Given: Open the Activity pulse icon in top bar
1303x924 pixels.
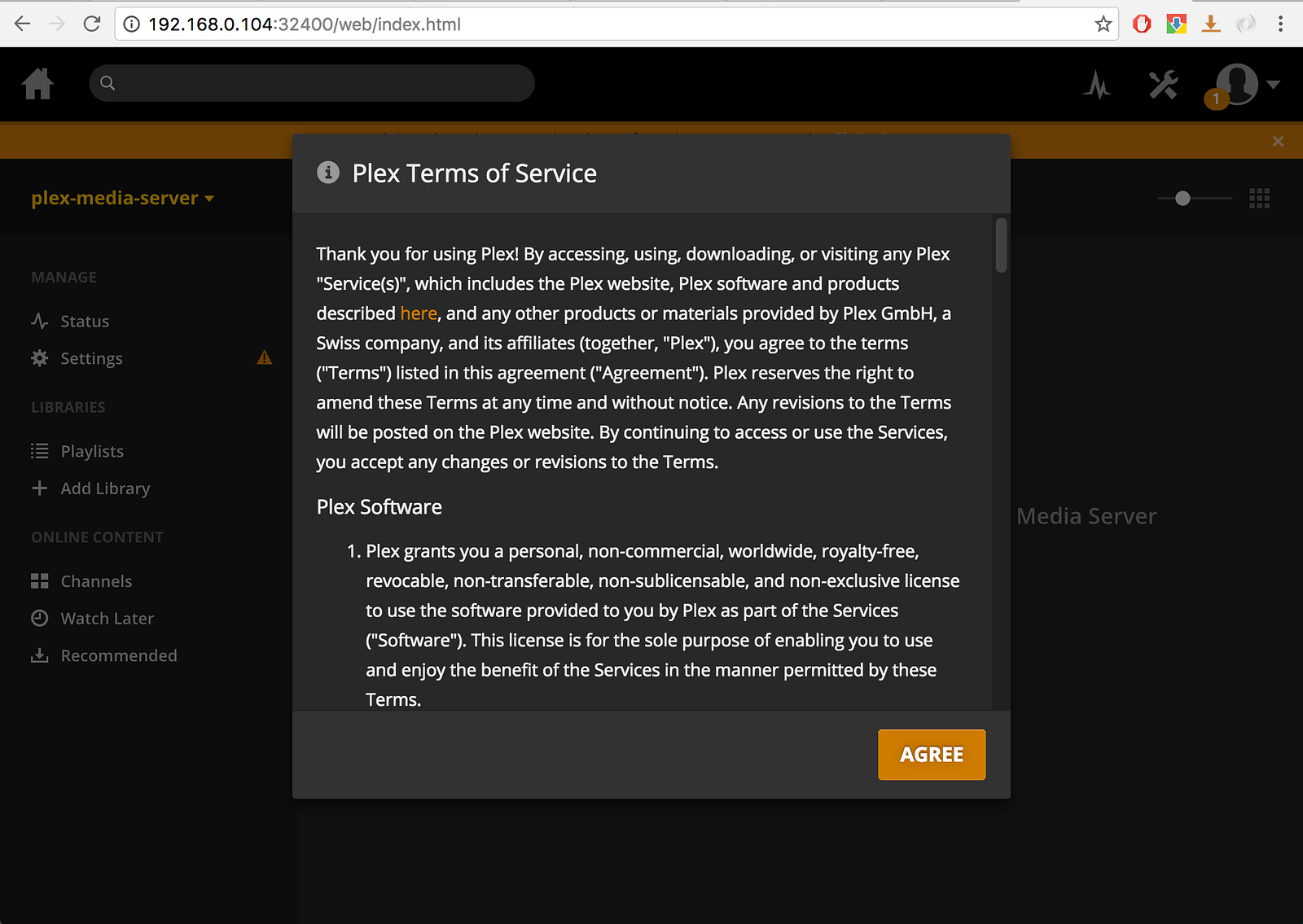Looking at the screenshot, I should click(x=1097, y=85).
